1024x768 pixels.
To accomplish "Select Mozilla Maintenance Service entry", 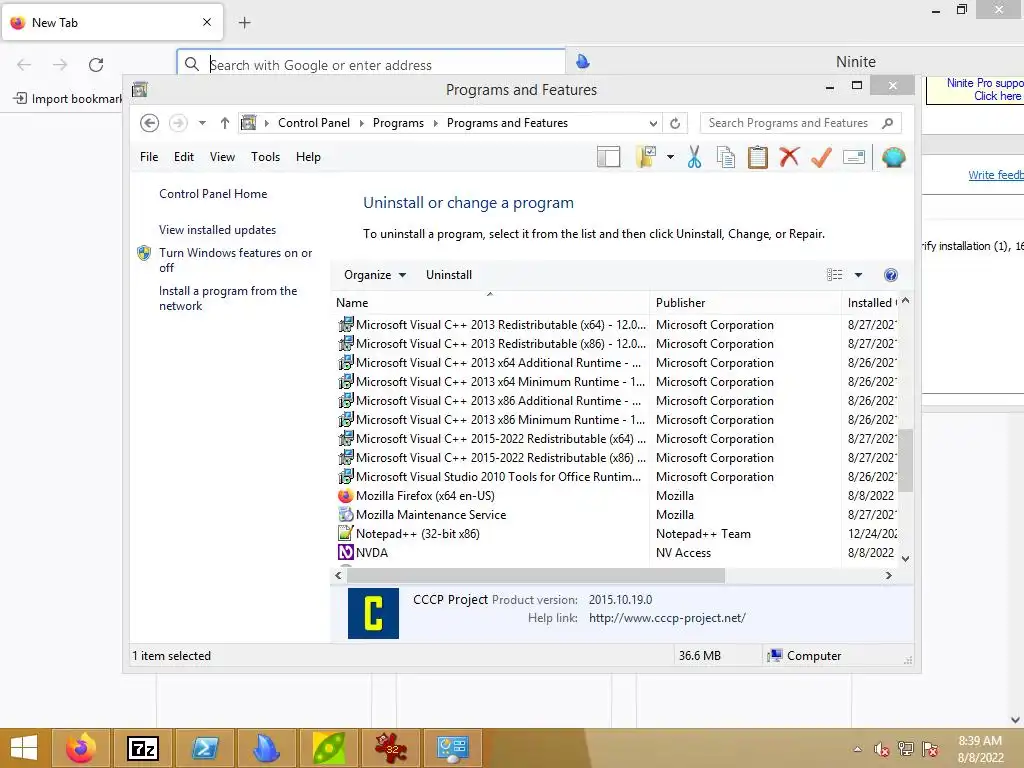I will point(431,515).
